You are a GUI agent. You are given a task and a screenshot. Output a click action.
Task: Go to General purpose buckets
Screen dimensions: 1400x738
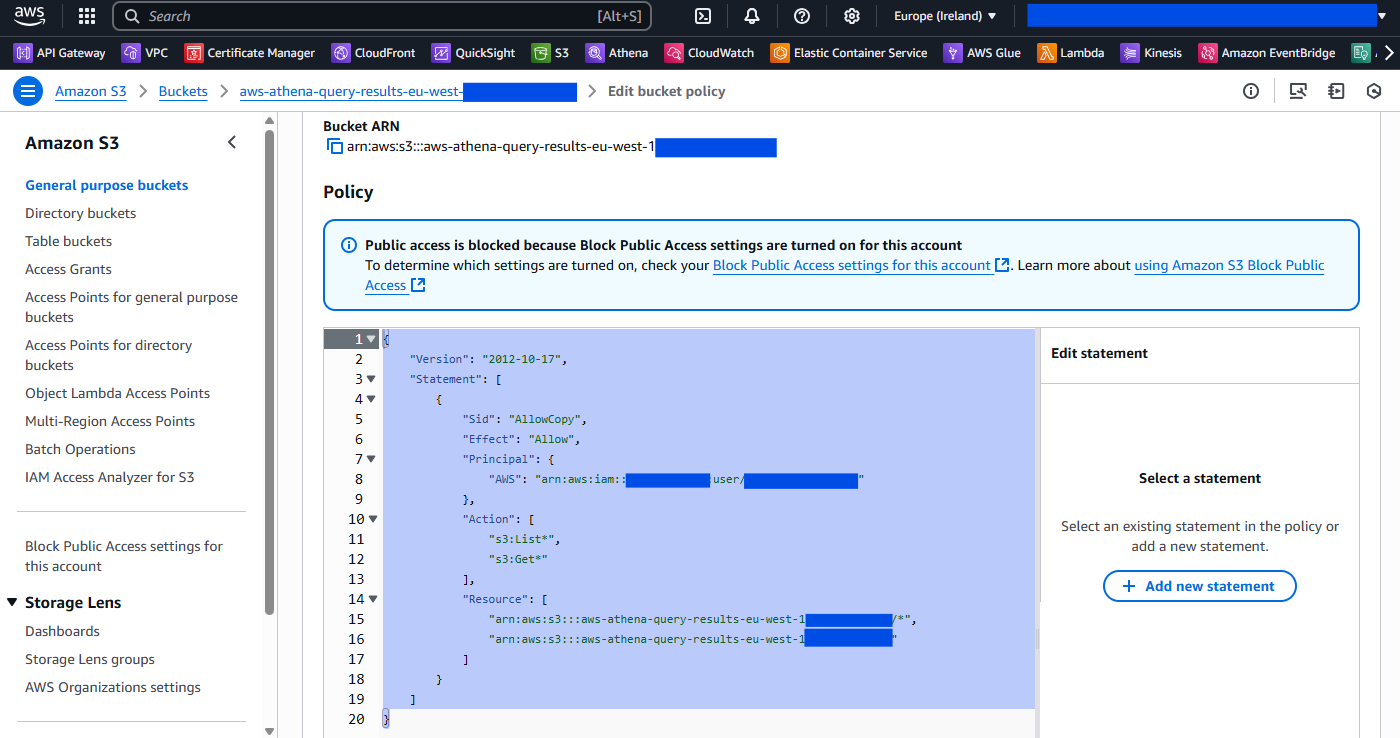coord(107,185)
